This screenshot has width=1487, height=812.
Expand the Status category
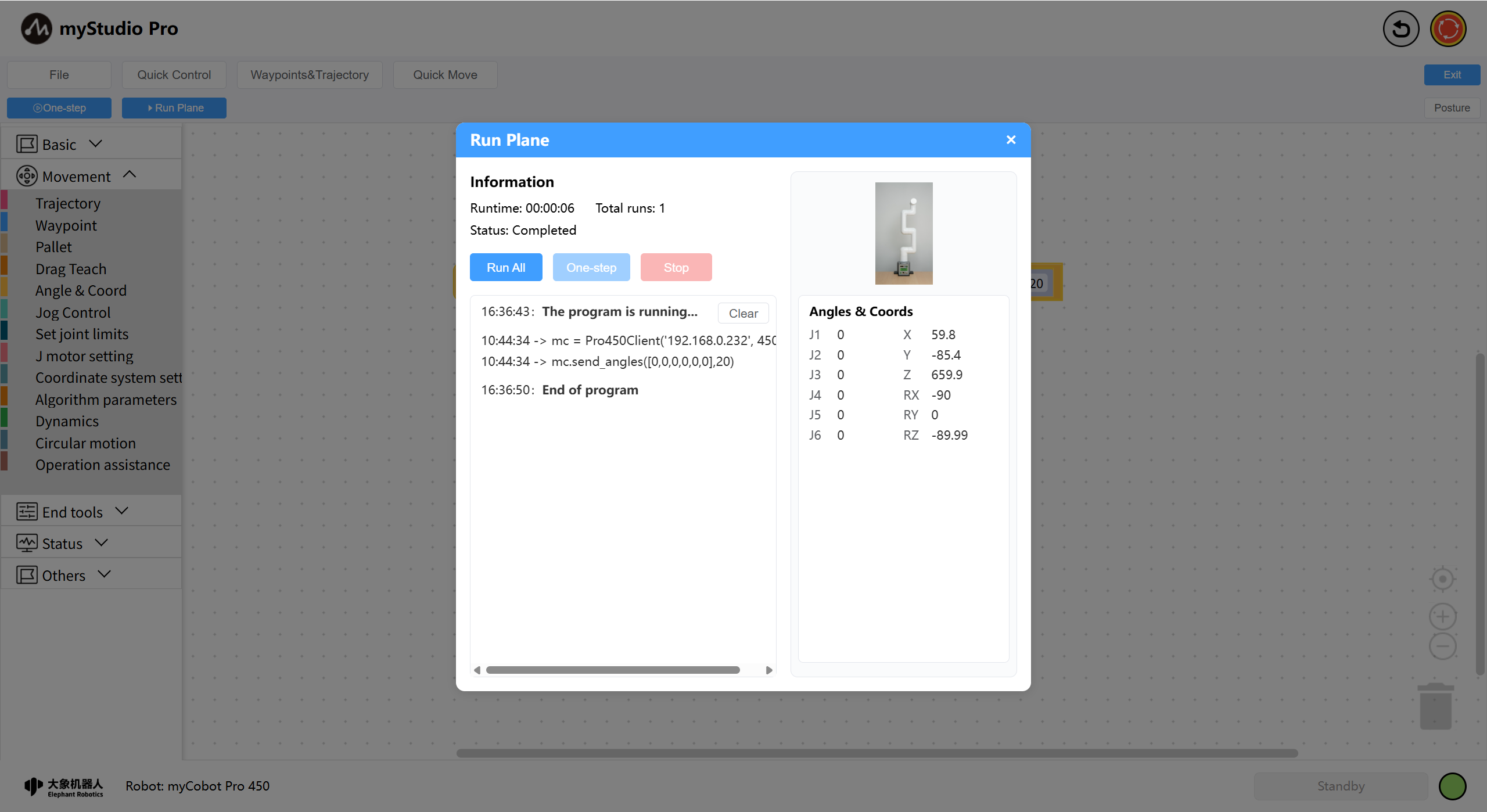click(63, 543)
